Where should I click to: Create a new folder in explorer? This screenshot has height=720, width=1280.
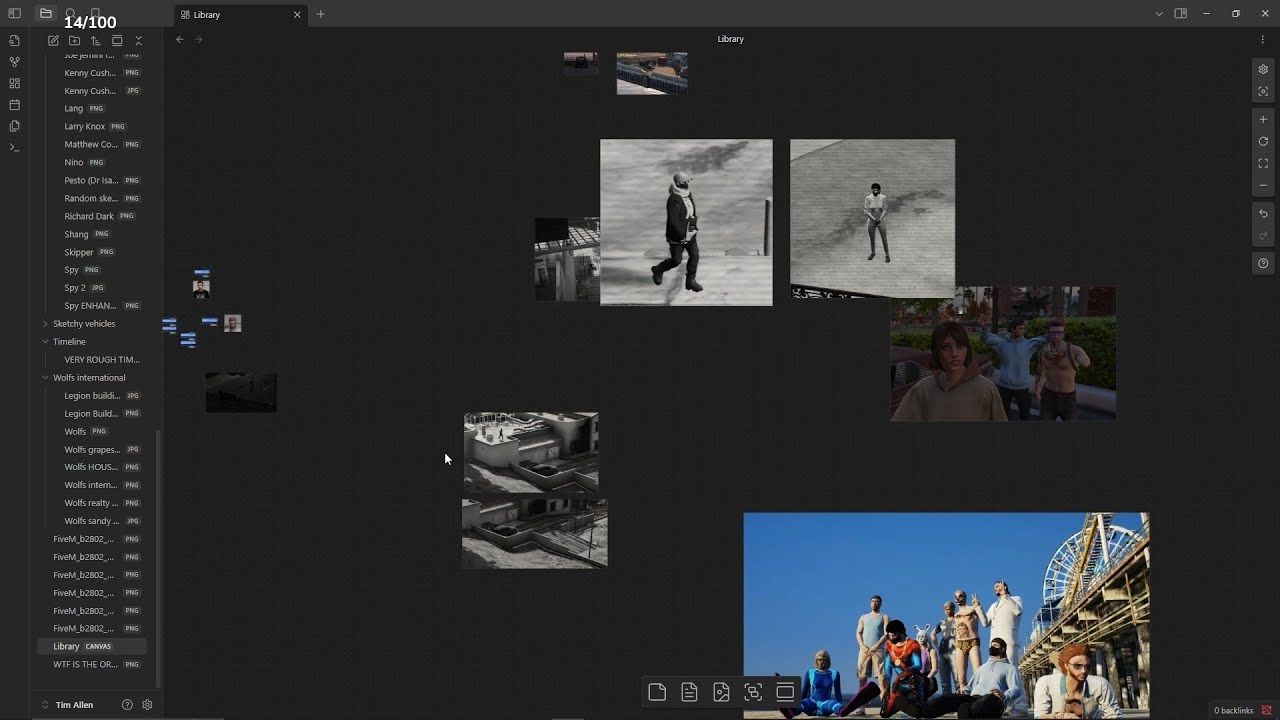point(74,41)
